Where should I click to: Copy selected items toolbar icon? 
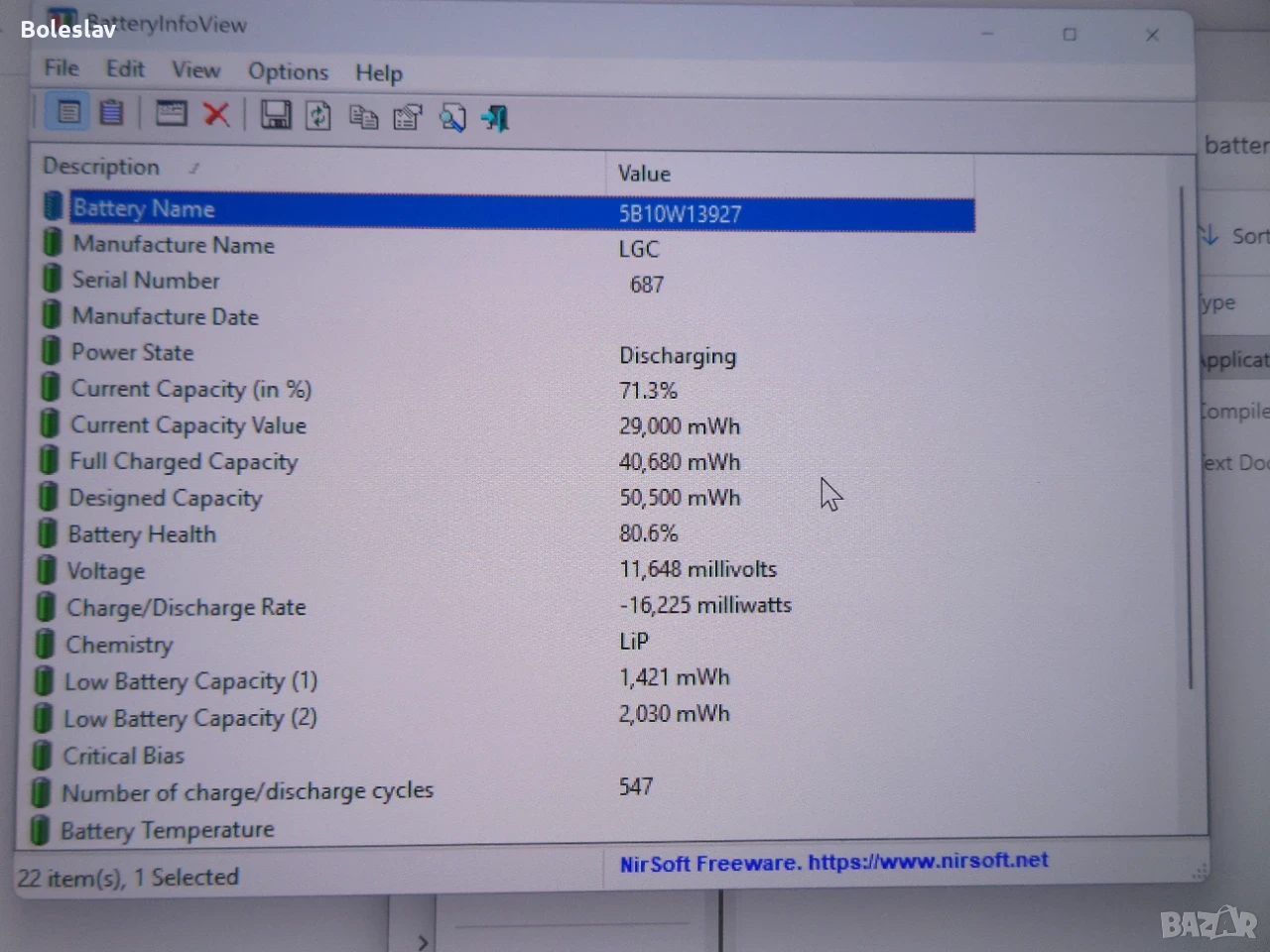363,118
